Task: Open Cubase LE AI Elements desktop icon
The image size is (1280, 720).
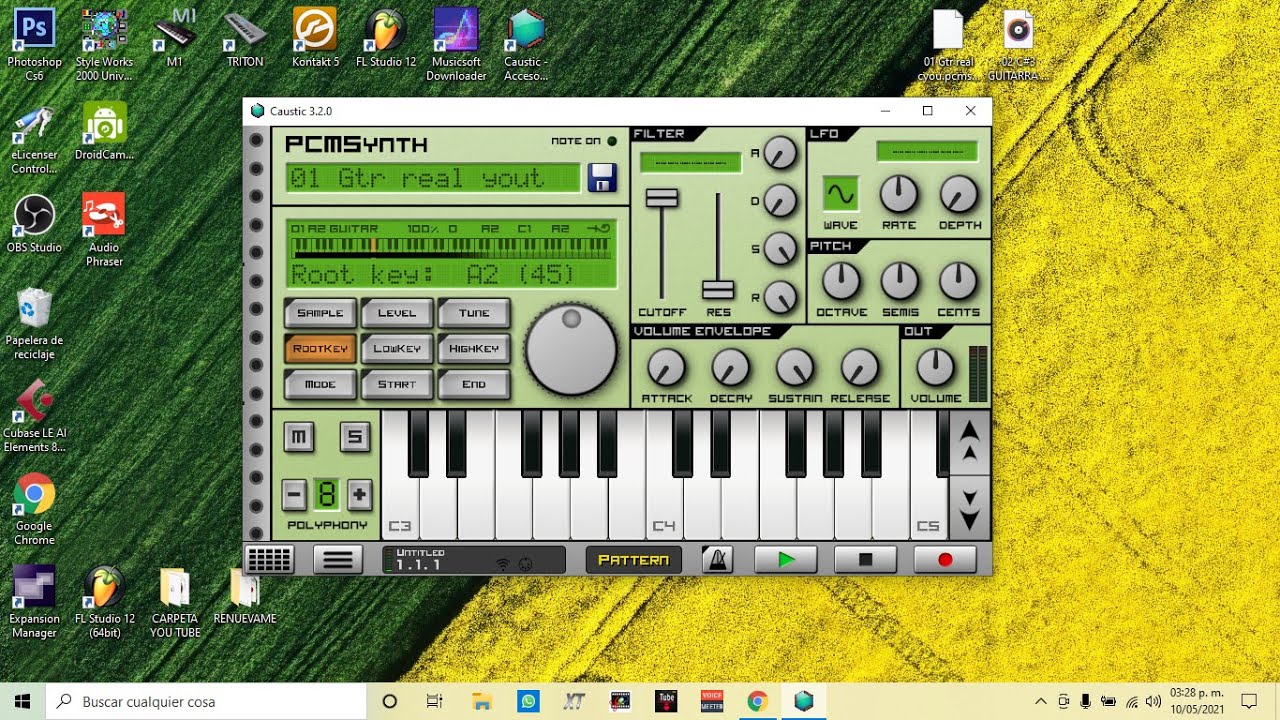Action: tap(34, 417)
